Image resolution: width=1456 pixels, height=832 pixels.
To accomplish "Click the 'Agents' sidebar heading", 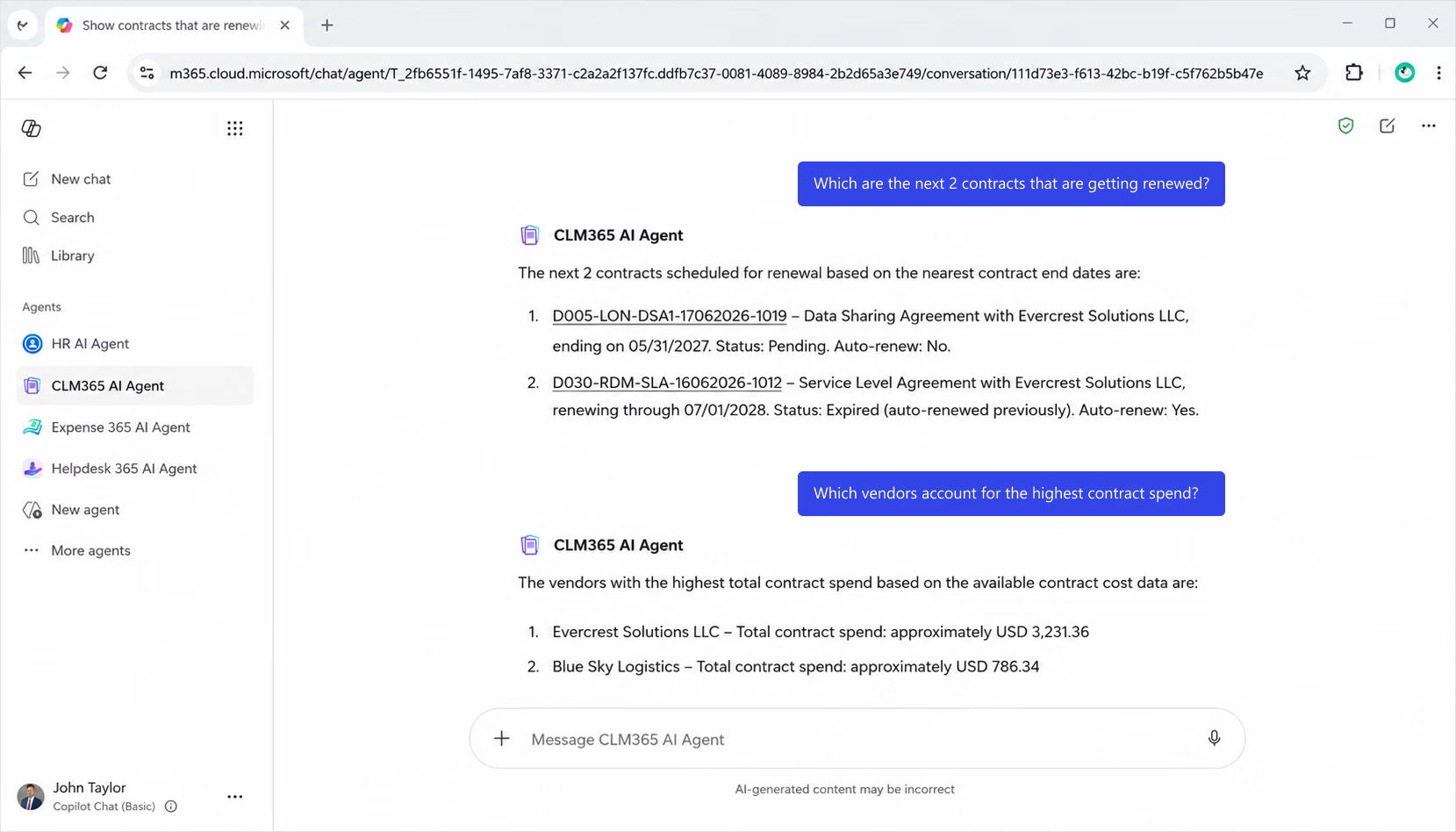I will pyautogui.click(x=42, y=307).
